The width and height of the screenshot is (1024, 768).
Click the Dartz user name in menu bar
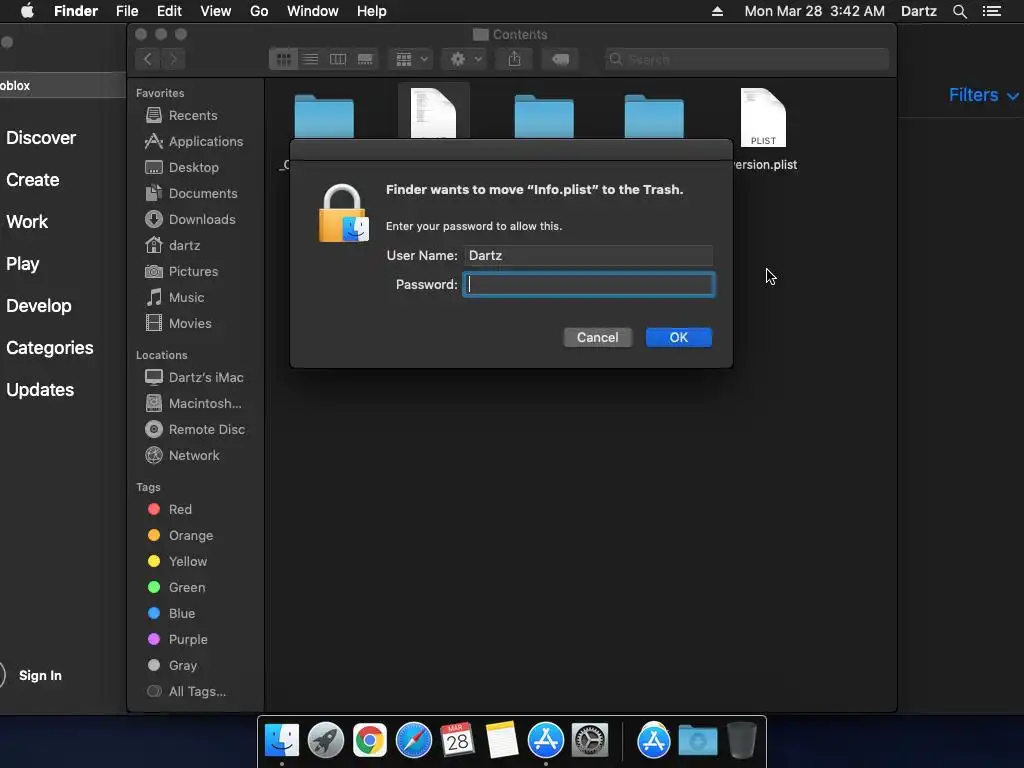pyautogui.click(x=918, y=11)
